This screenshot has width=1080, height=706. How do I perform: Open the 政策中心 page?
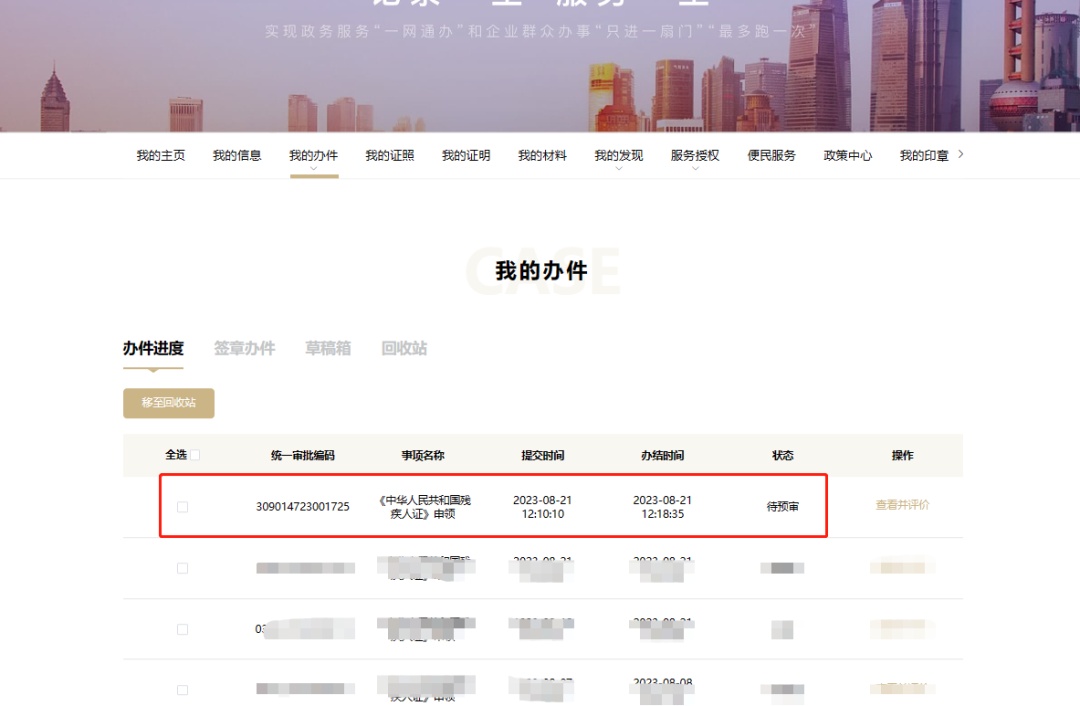tap(847, 156)
